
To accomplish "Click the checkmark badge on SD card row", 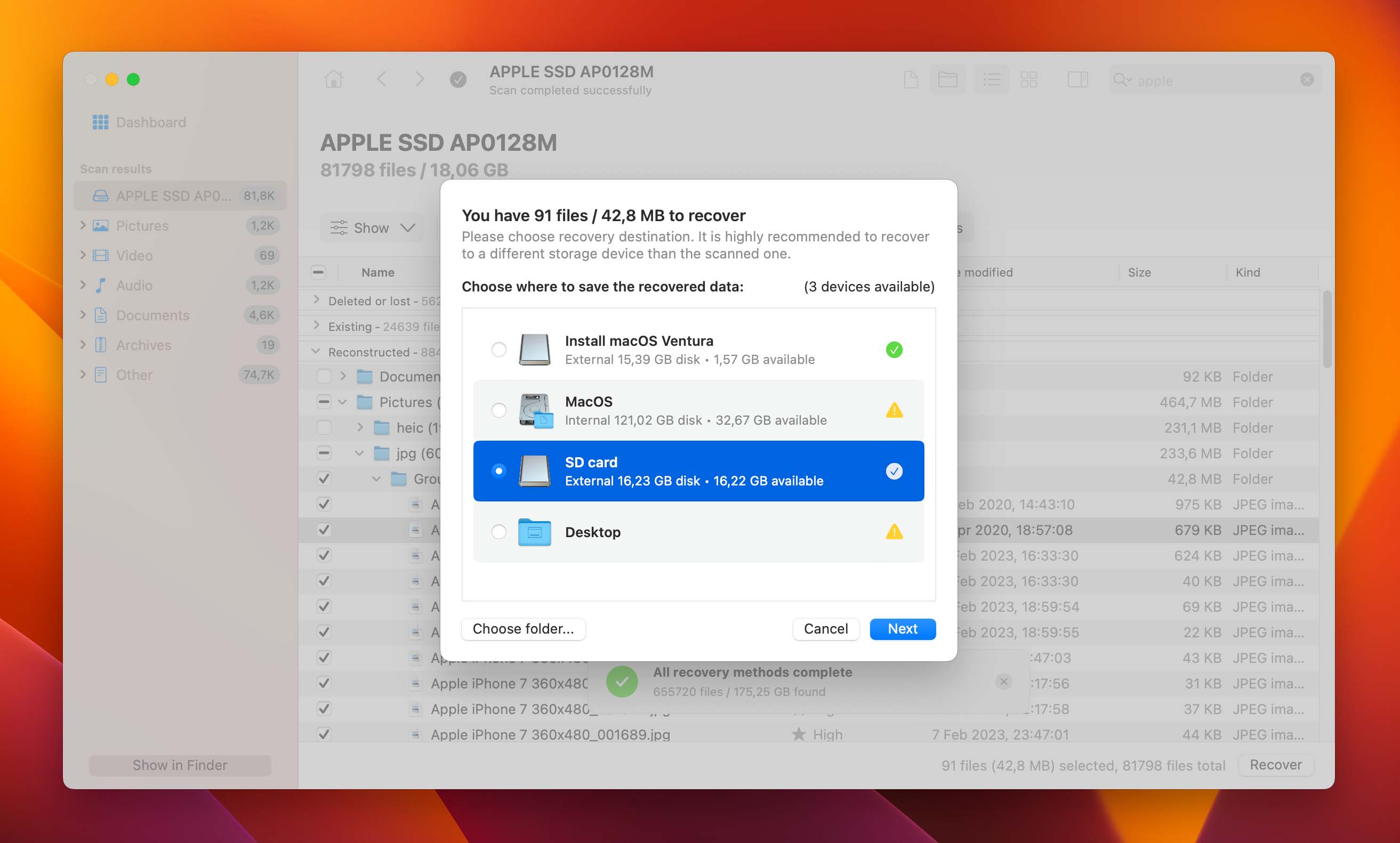I will [x=894, y=471].
